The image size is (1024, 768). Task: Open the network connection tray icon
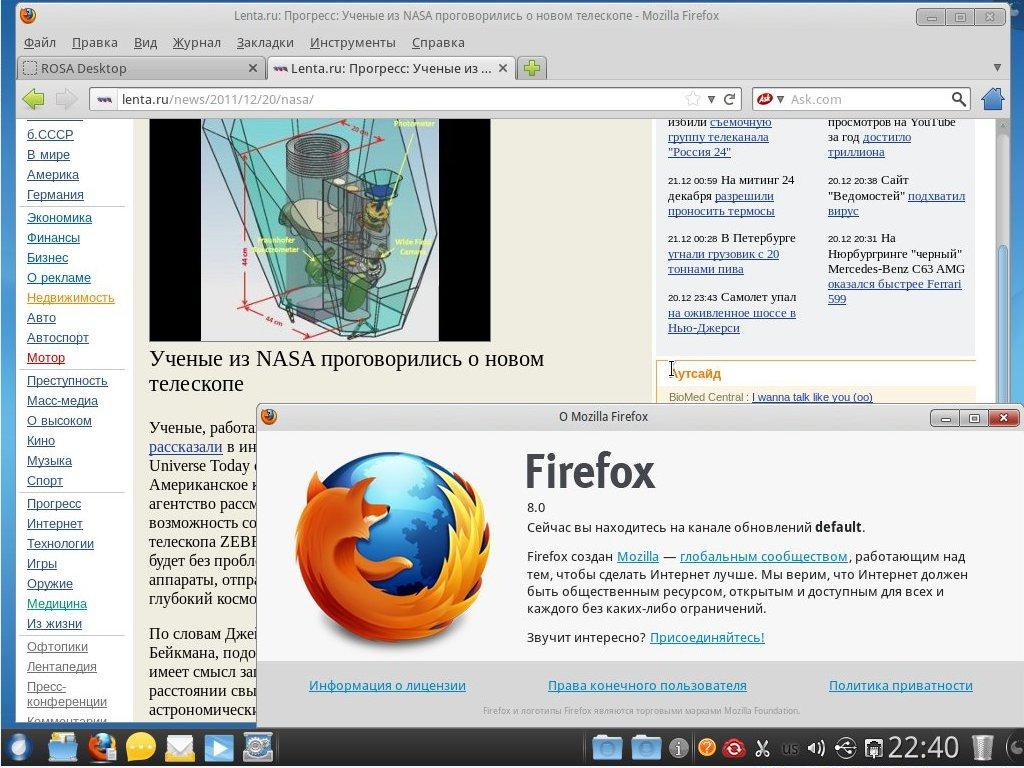pos(873,748)
